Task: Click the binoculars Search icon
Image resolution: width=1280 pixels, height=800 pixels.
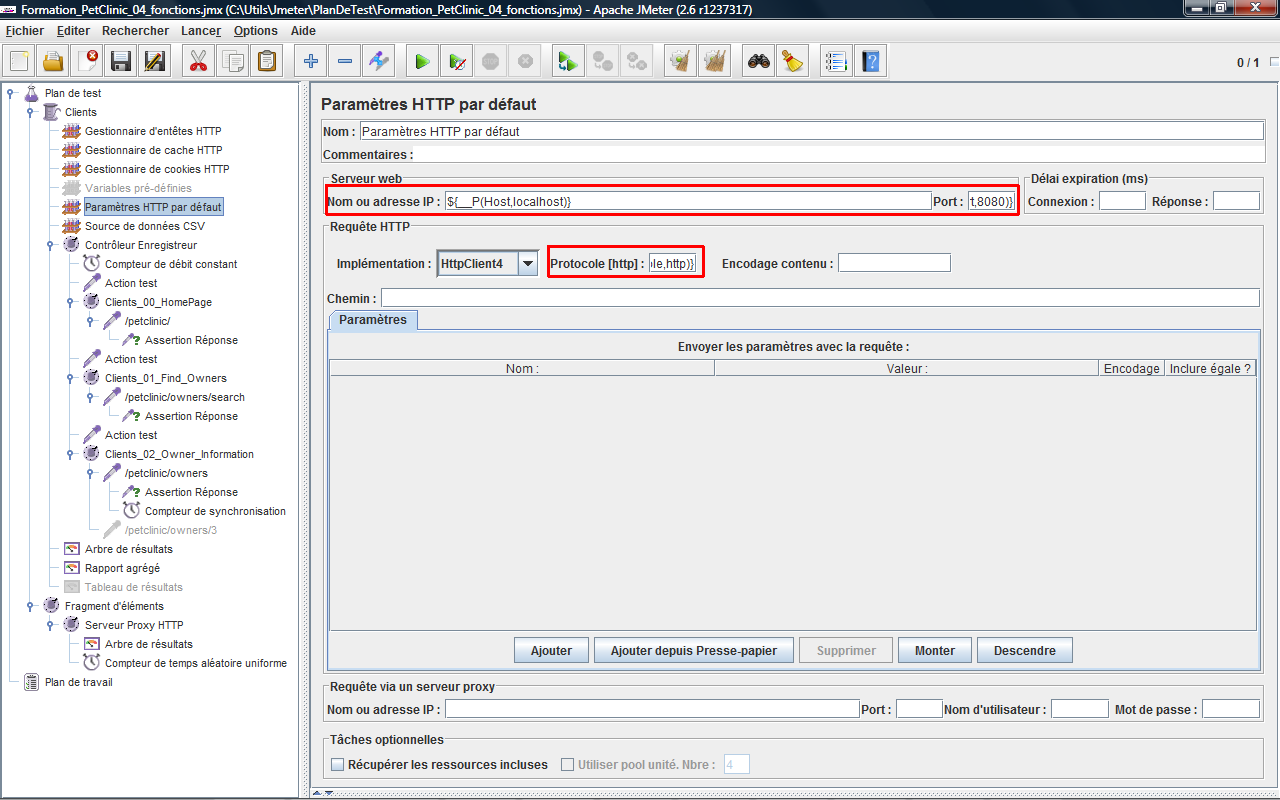Action: tap(759, 62)
